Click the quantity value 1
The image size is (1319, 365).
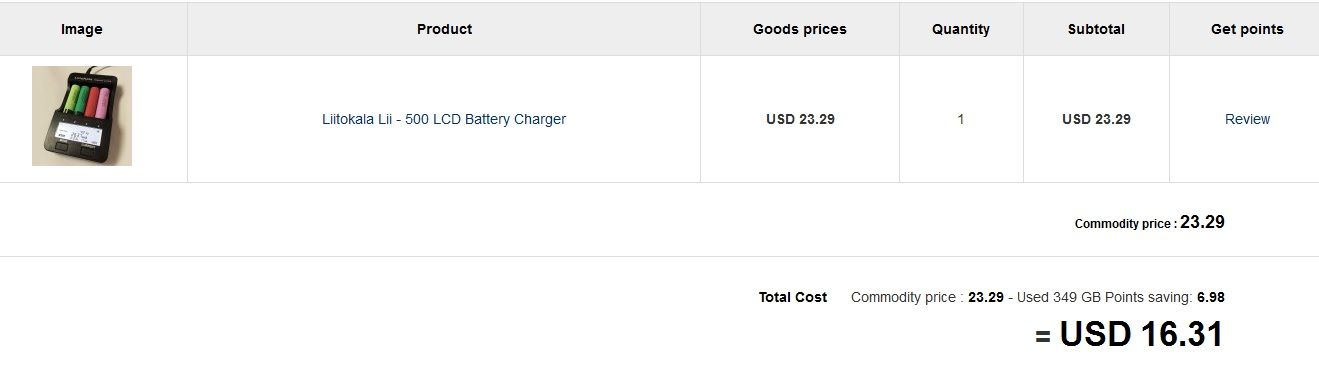961,119
